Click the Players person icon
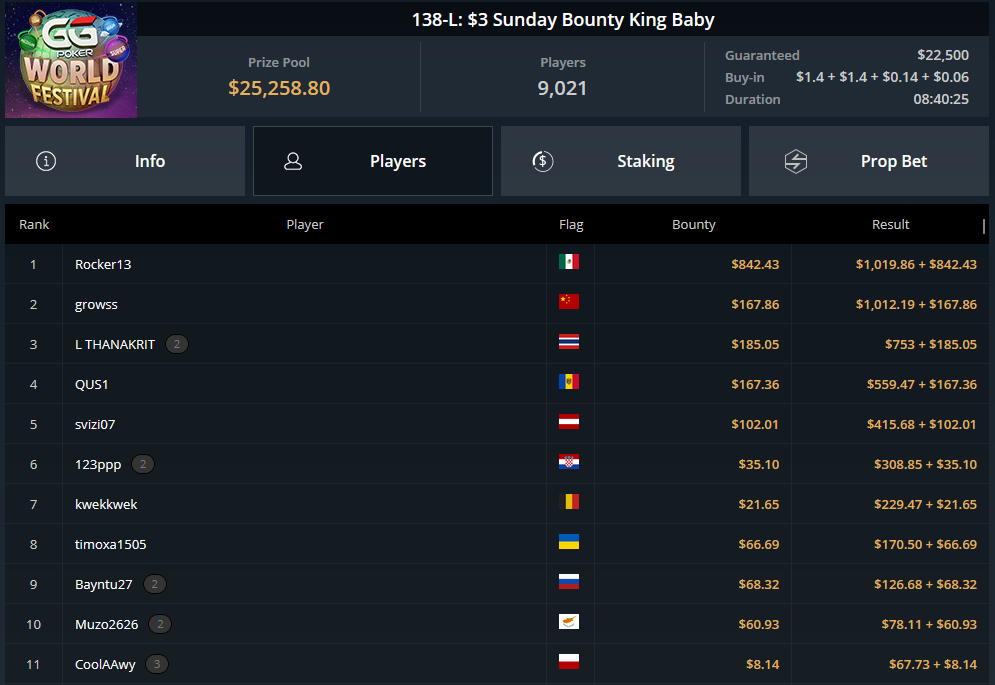 click(293, 161)
